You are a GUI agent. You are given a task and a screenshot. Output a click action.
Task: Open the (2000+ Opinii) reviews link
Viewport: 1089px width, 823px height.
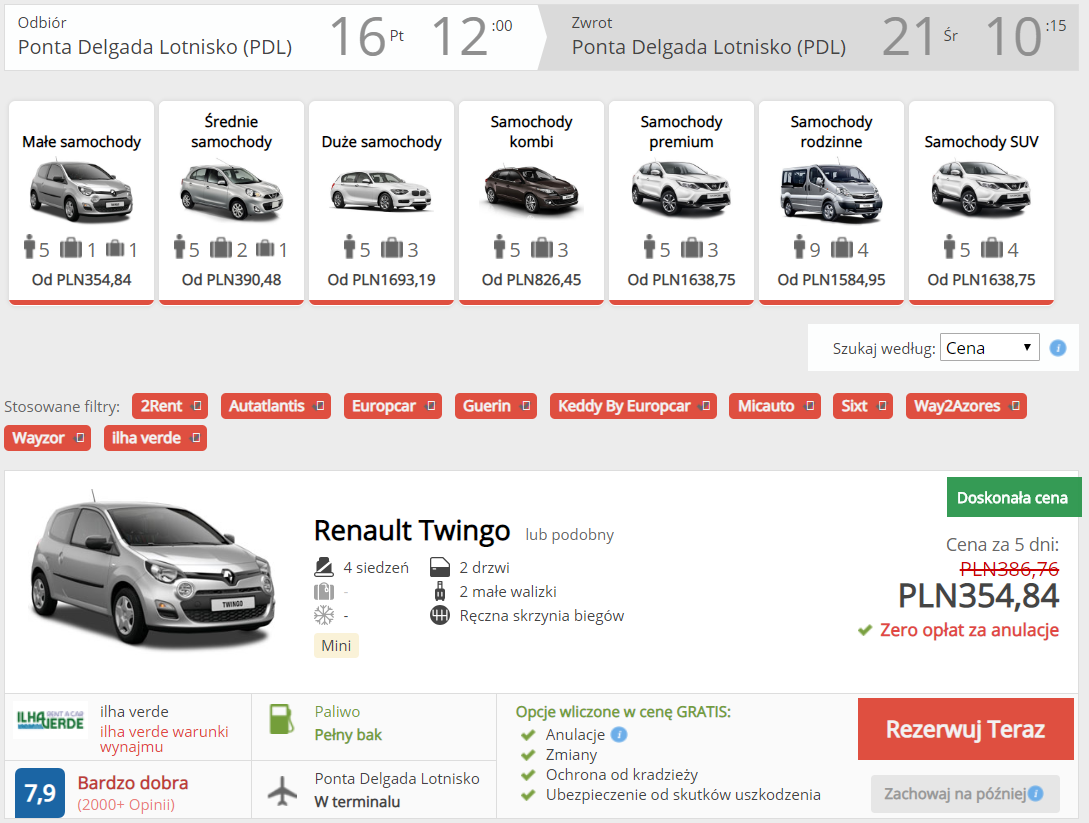click(126, 804)
